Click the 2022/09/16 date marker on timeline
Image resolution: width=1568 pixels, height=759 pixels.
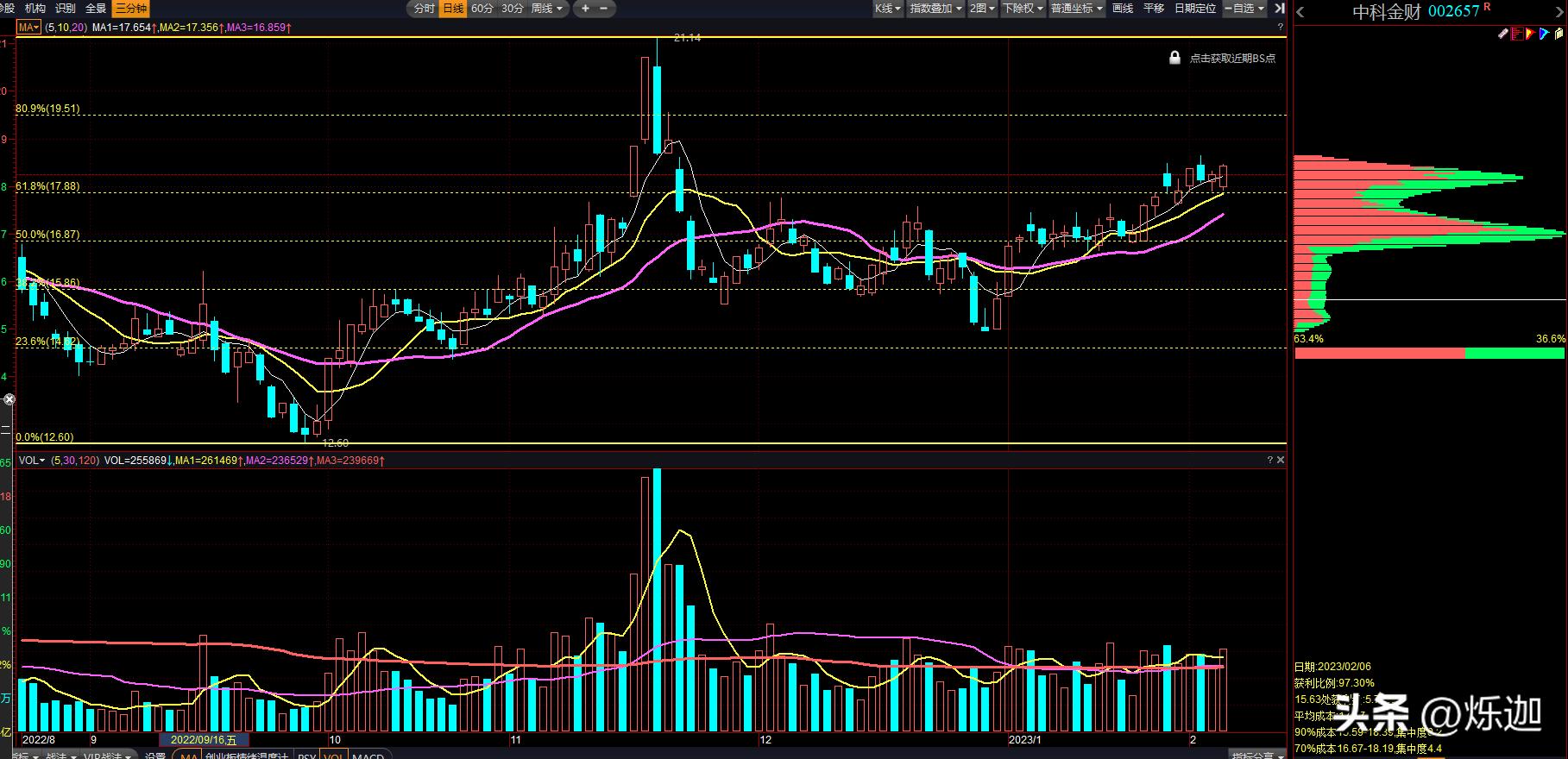point(204,740)
